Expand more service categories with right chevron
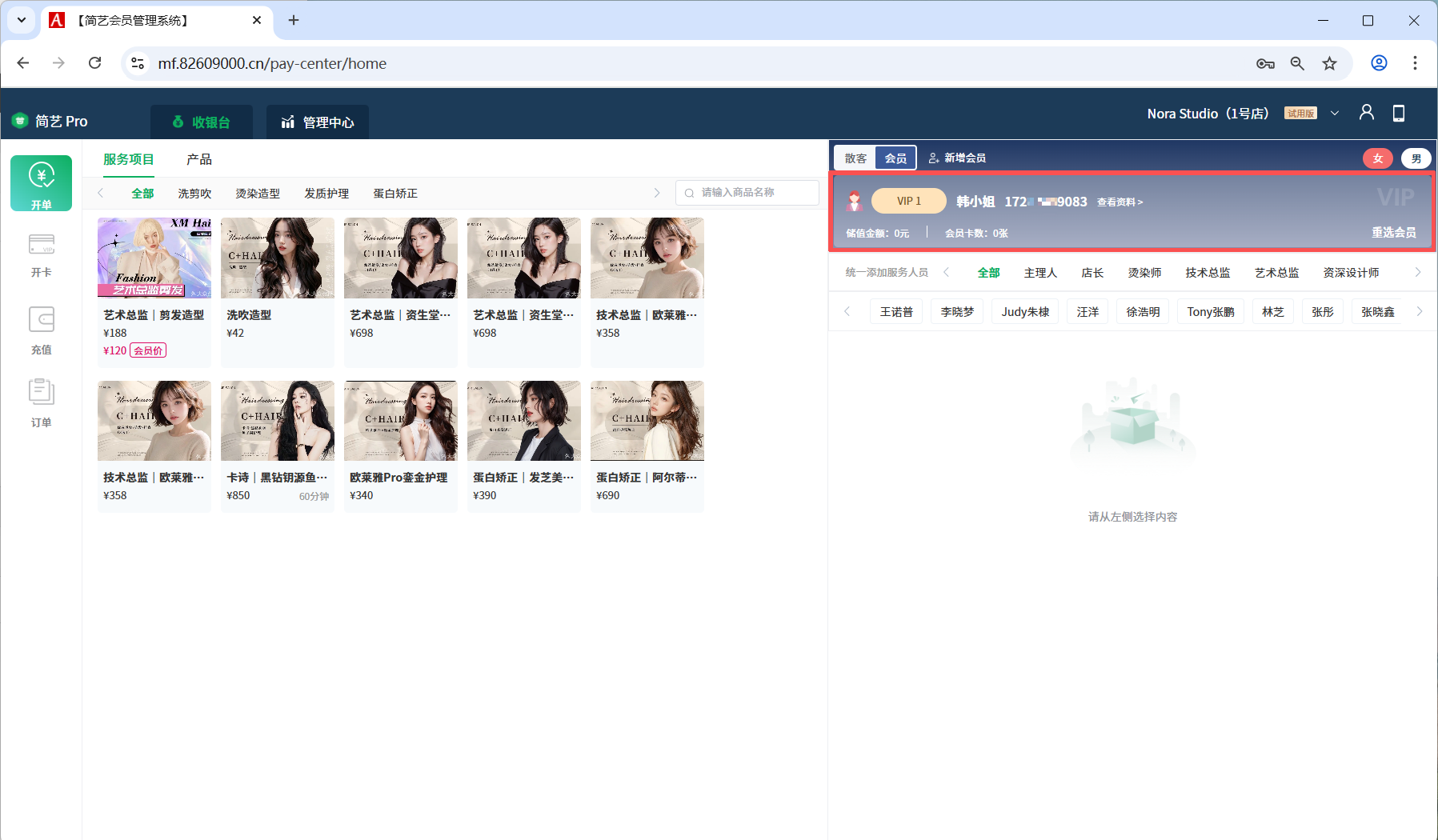This screenshot has width=1438, height=840. click(x=657, y=193)
